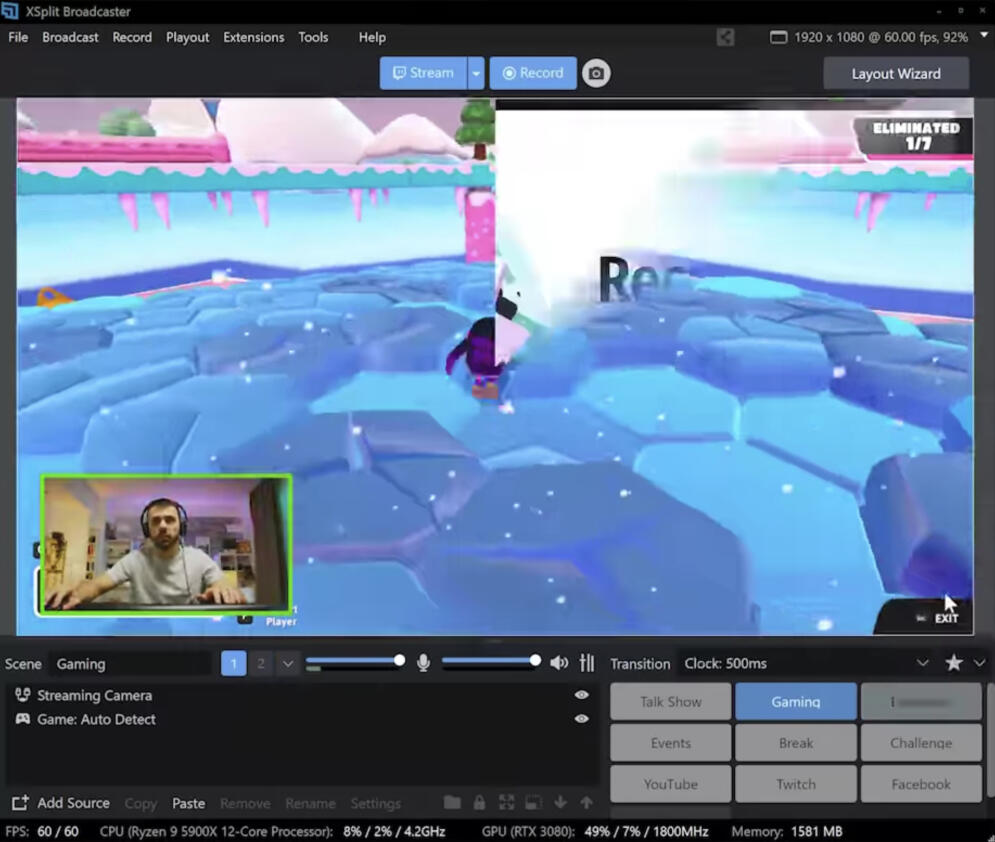Image resolution: width=995 pixels, height=842 pixels.
Task: Switch to scene preset 2
Action: click(261, 663)
